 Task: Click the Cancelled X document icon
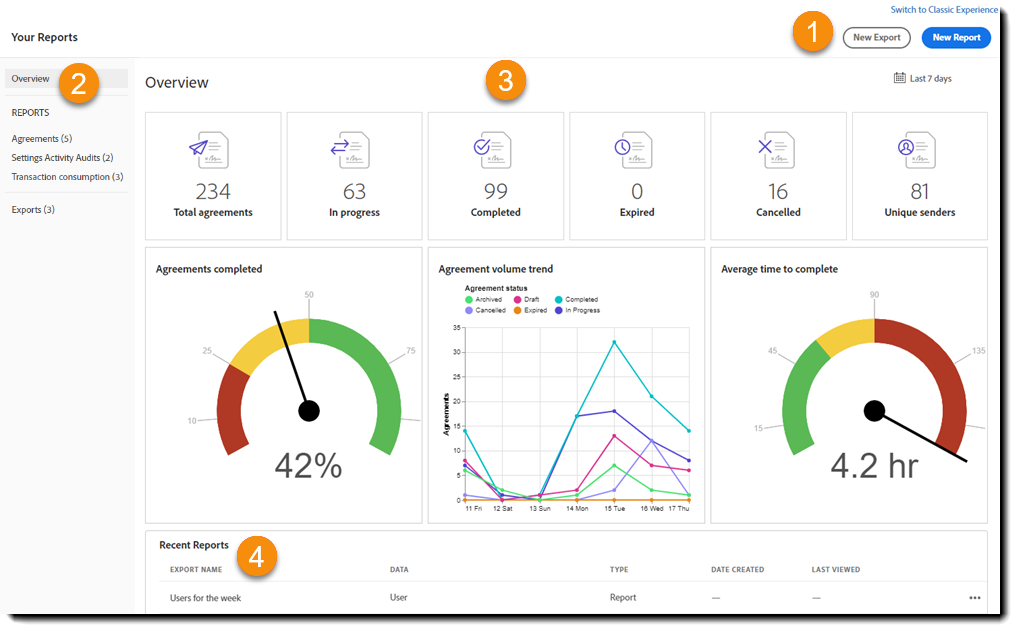point(776,150)
